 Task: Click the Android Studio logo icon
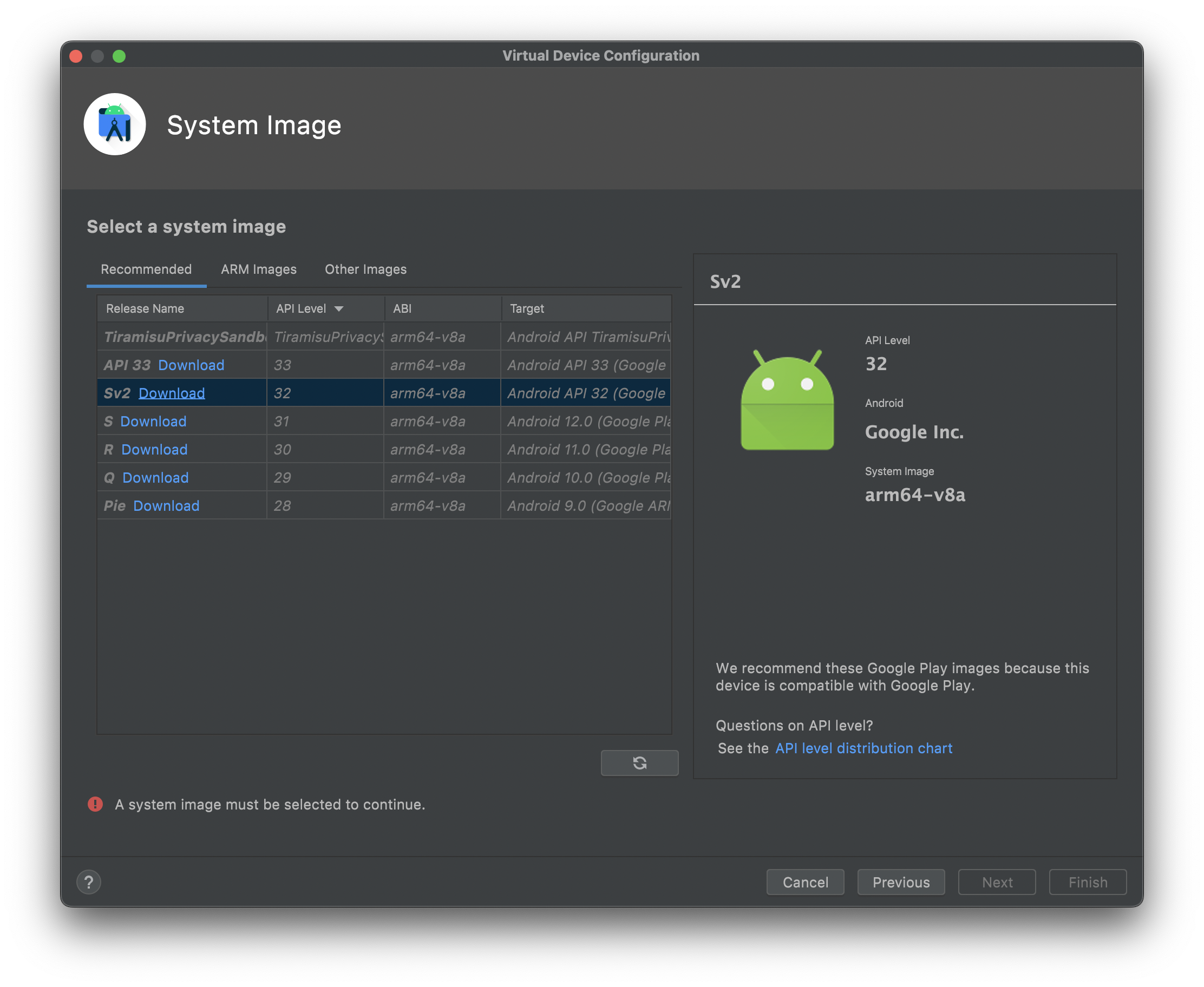click(x=115, y=124)
